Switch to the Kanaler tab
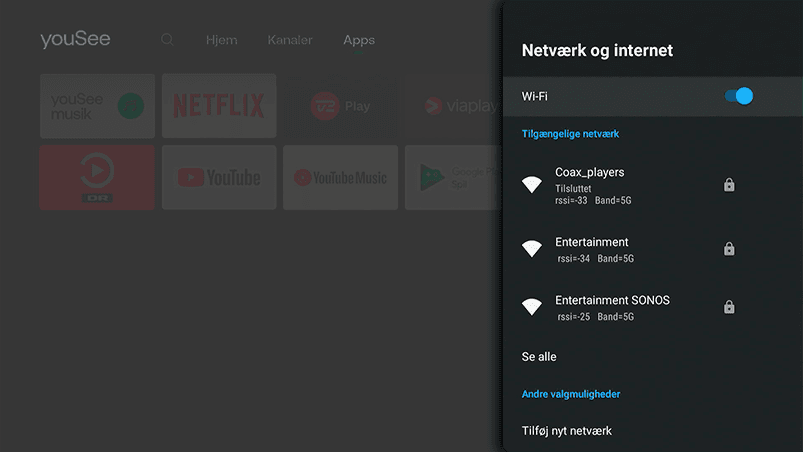 290,40
